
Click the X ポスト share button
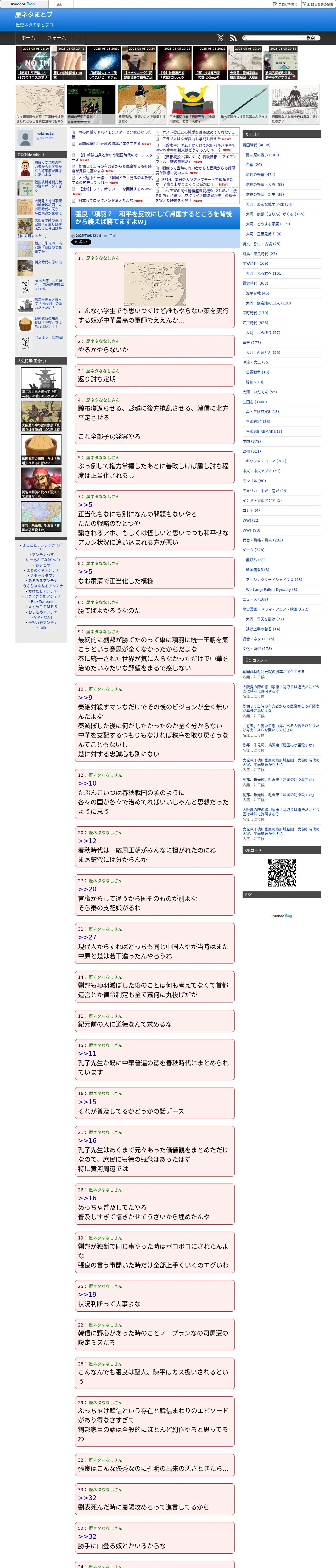point(81,242)
